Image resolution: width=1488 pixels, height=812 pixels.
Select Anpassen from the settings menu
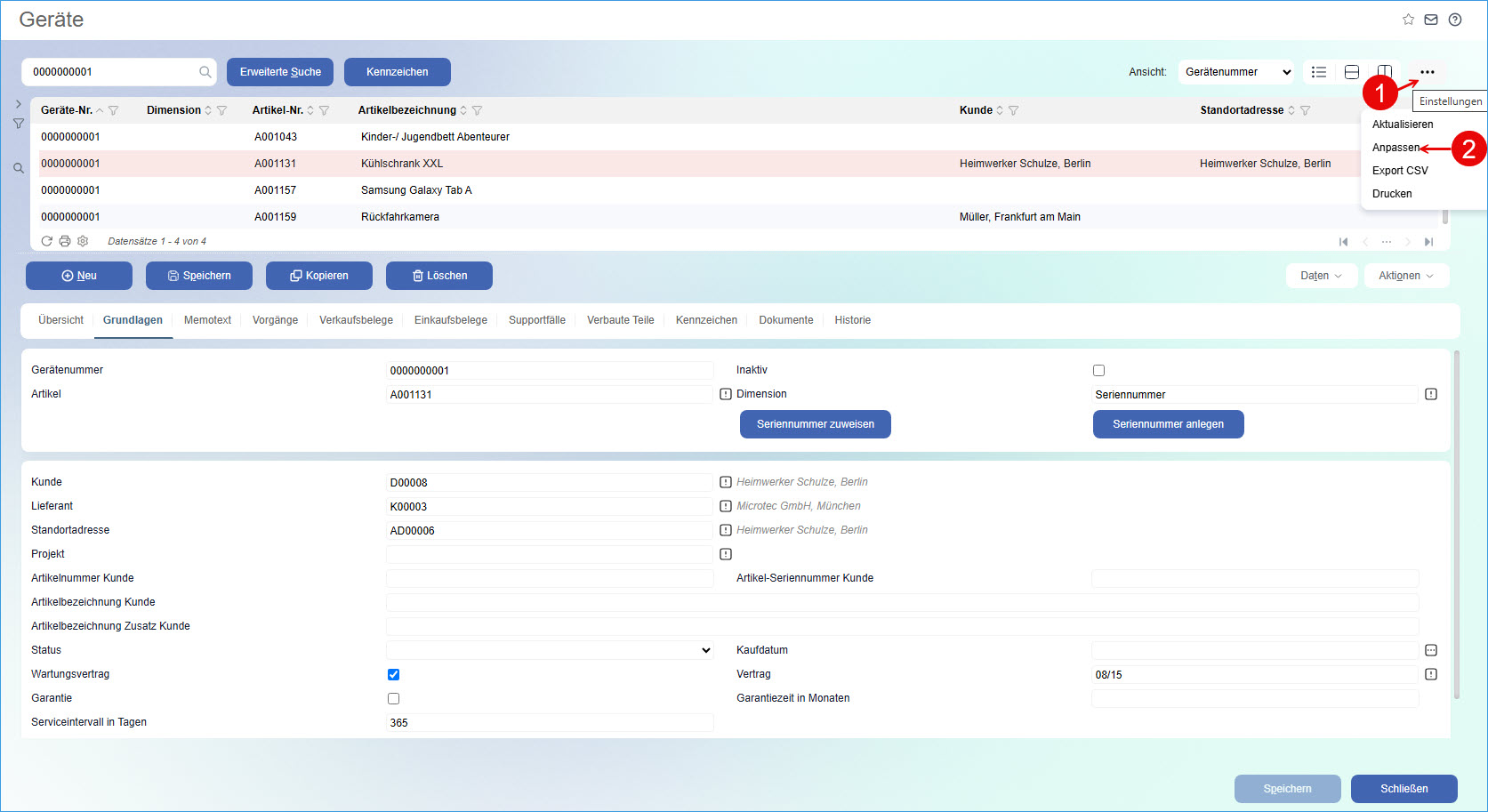click(x=1396, y=148)
